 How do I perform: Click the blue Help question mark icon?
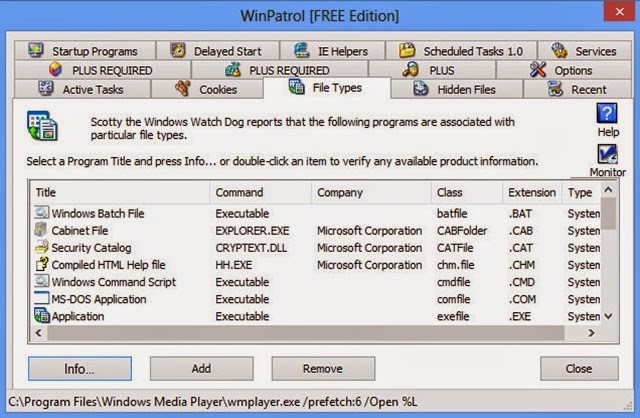(x=607, y=113)
